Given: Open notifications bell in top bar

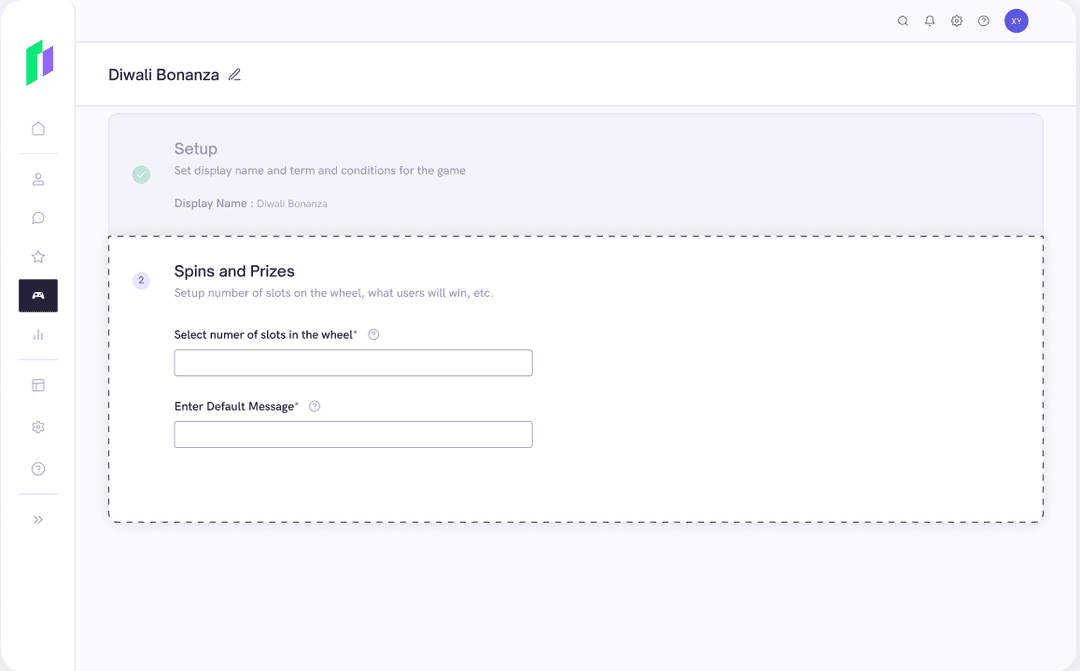Looking at the screenshot, I should tap(930, 21).
